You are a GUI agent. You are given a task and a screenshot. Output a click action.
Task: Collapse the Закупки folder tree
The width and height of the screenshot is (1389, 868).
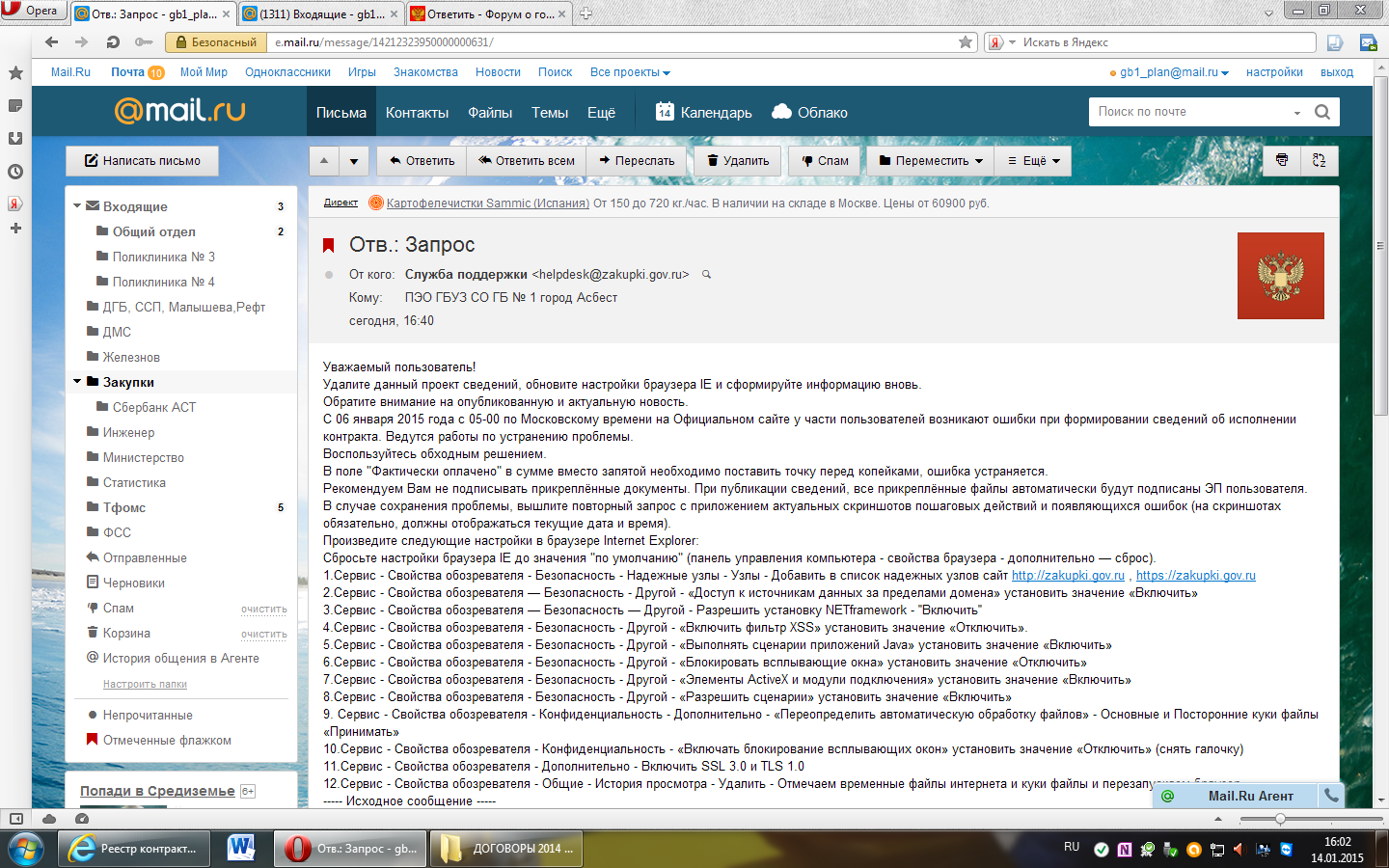coord(77,382)
